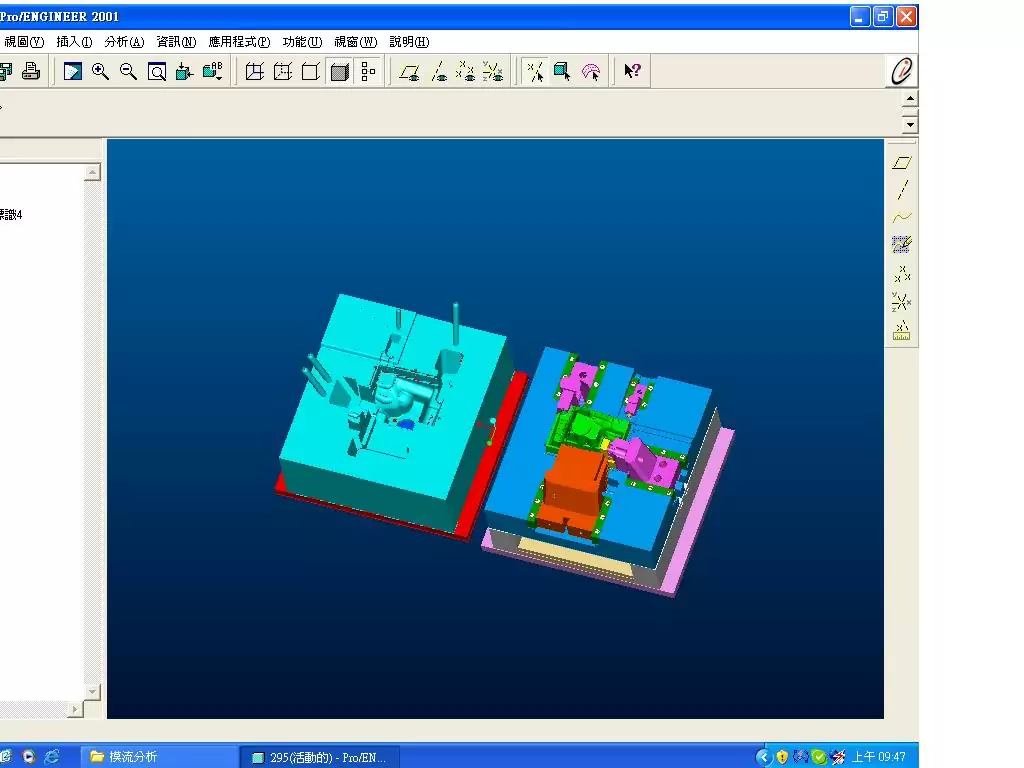1024x768 pixels.
Task: Click the left panel vertical scrollbar
Action: click(92, 430)
